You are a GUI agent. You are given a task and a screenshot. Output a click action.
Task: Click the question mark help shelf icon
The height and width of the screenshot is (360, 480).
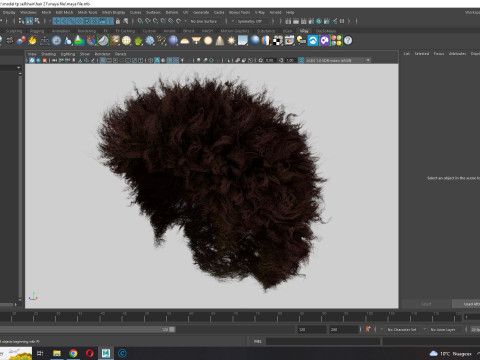tap(348, 41)
